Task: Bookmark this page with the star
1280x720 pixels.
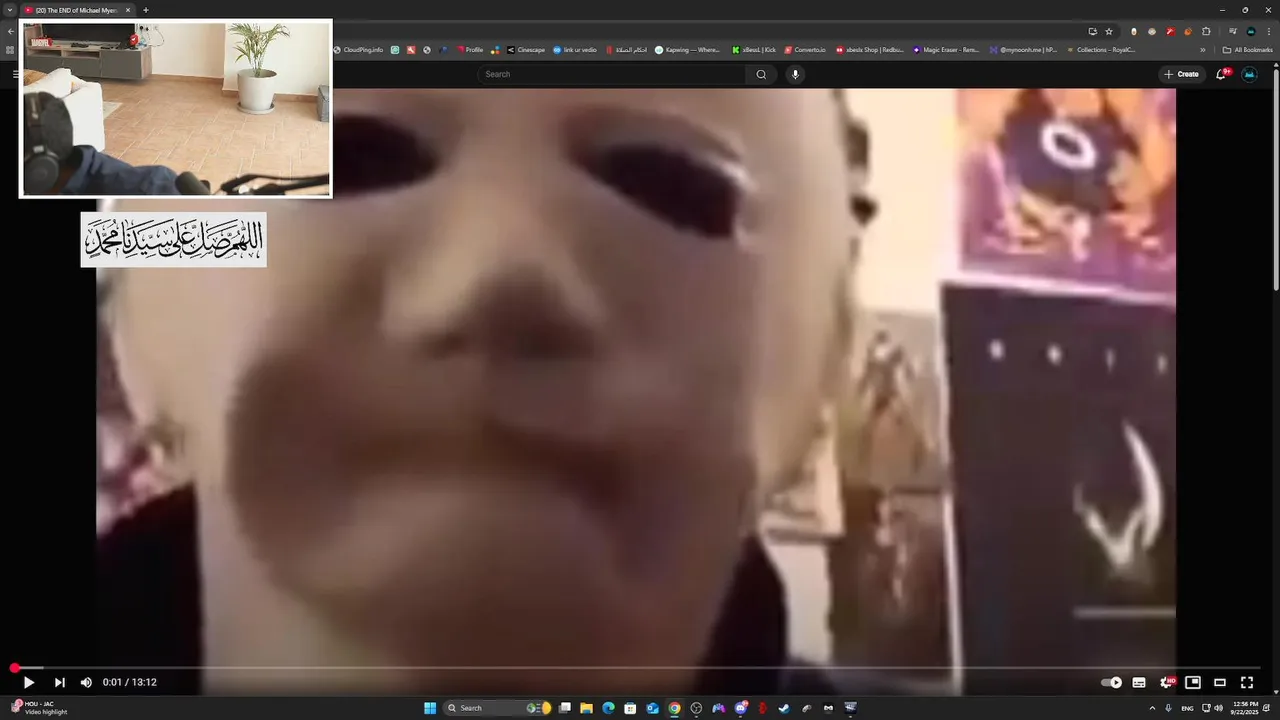Action: (x=1109, y=31)
